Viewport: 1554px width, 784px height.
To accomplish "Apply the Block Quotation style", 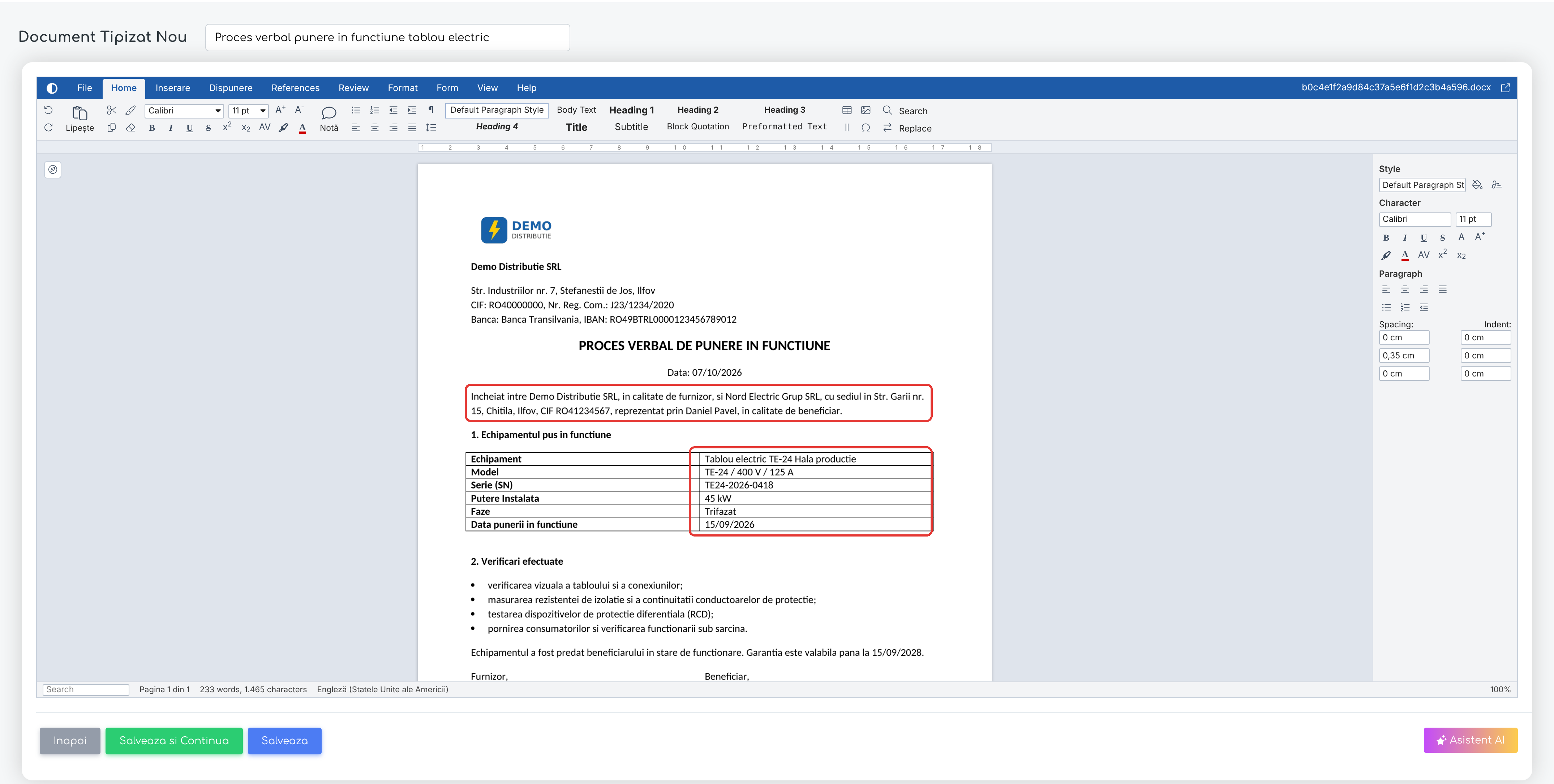I will point(697,127).
